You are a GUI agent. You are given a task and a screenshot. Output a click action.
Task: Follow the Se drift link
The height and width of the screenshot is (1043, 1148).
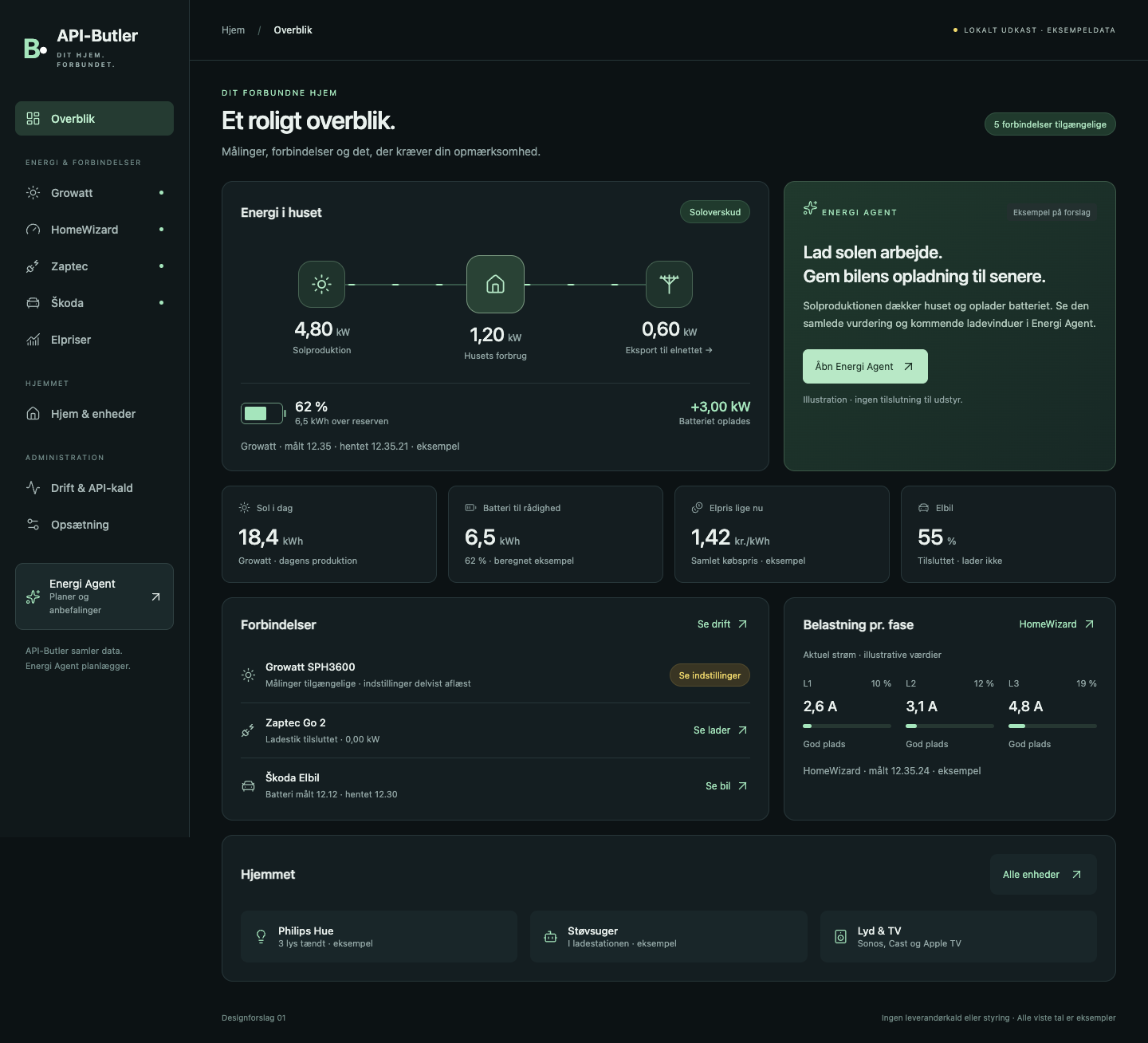point(722,624)
